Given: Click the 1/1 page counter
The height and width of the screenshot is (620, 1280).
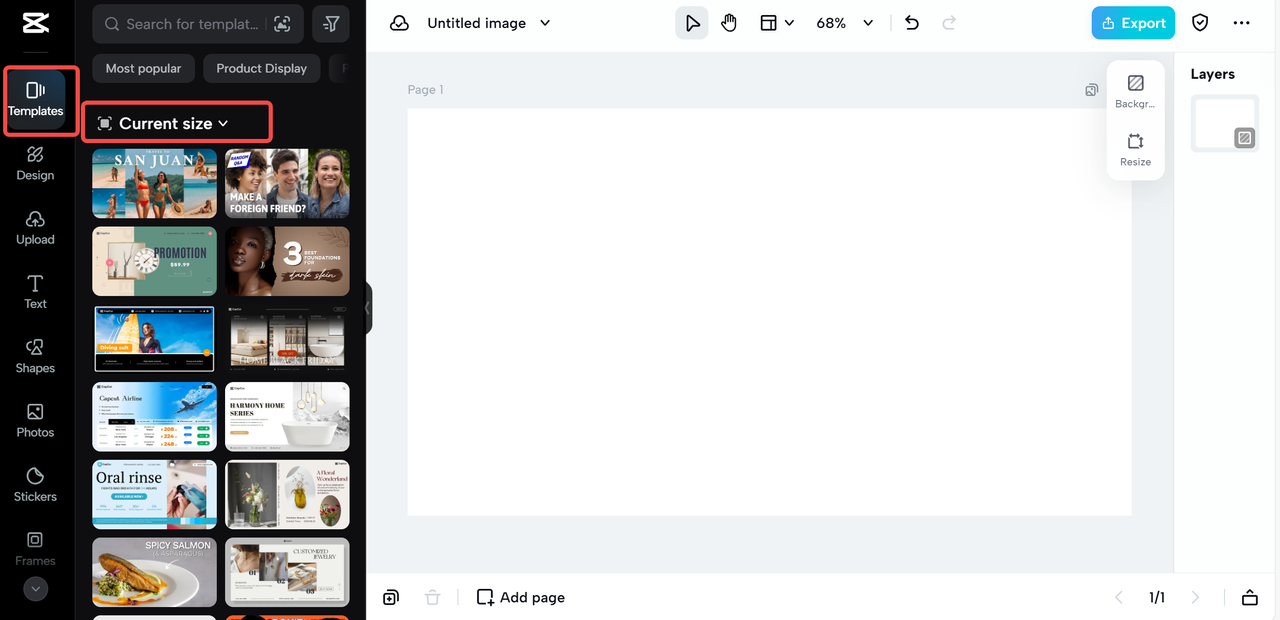Looking at the screenshot, I should point(1157,597).
